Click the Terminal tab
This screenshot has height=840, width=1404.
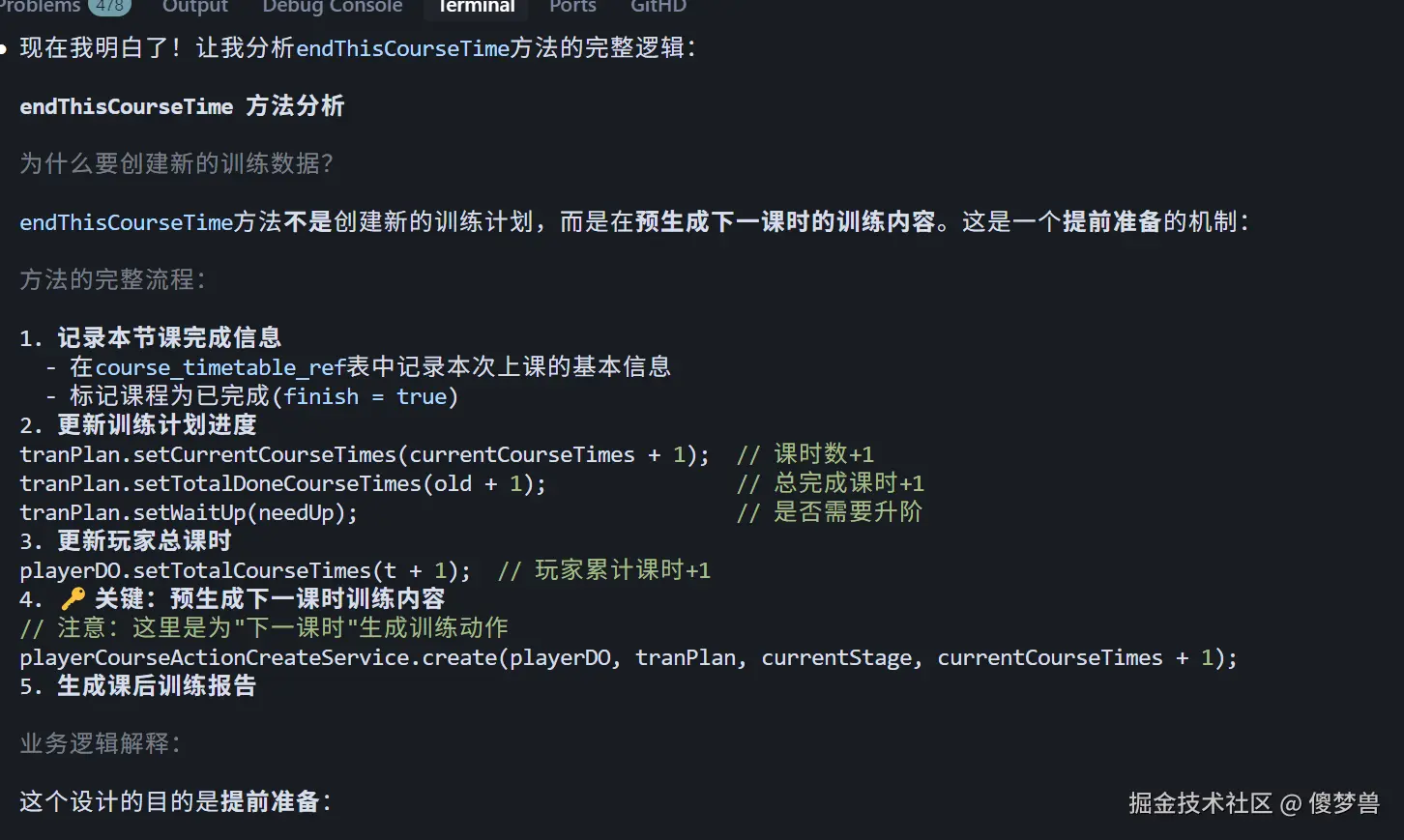(475, 8)
